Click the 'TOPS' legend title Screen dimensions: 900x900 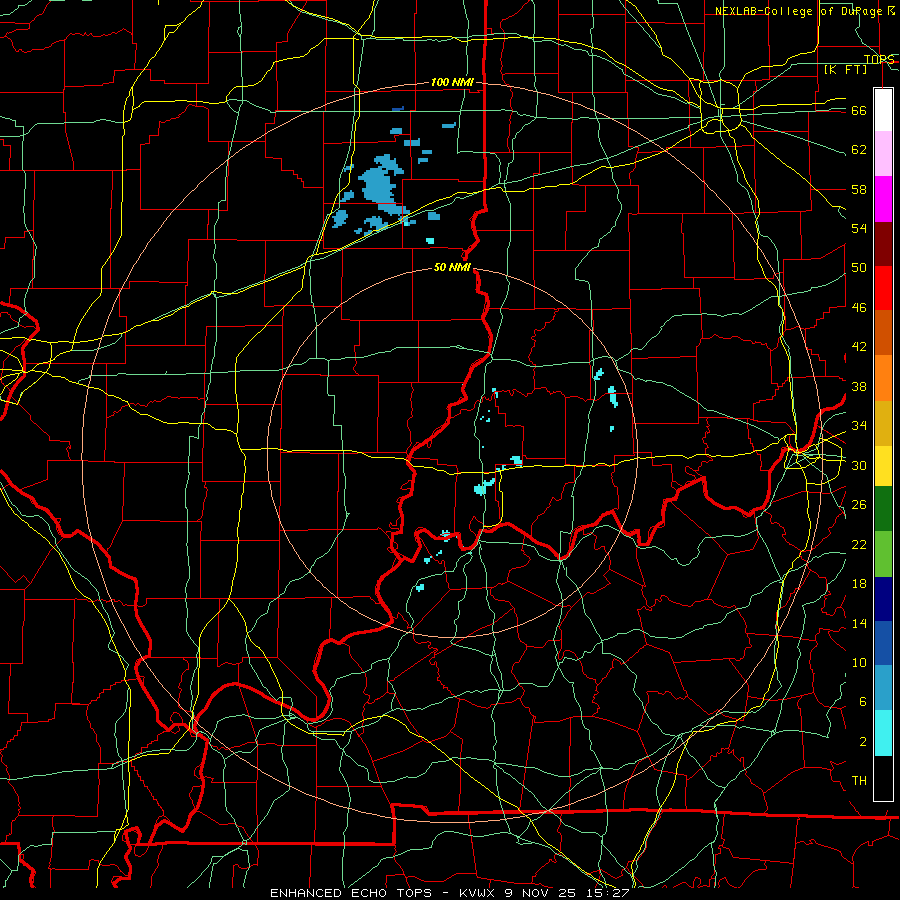click(879, 59)
